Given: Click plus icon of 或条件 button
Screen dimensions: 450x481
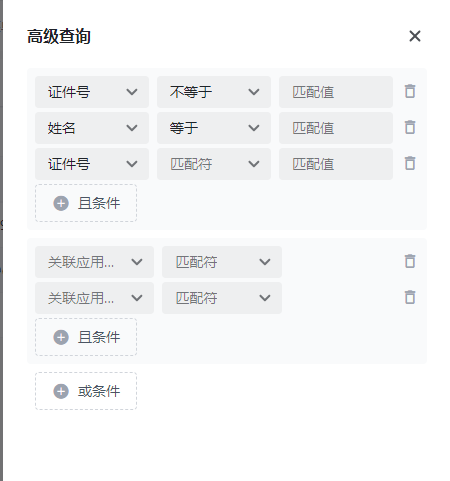Looking at the screenshot, I should pyautogui.click(x=61, y=391).
